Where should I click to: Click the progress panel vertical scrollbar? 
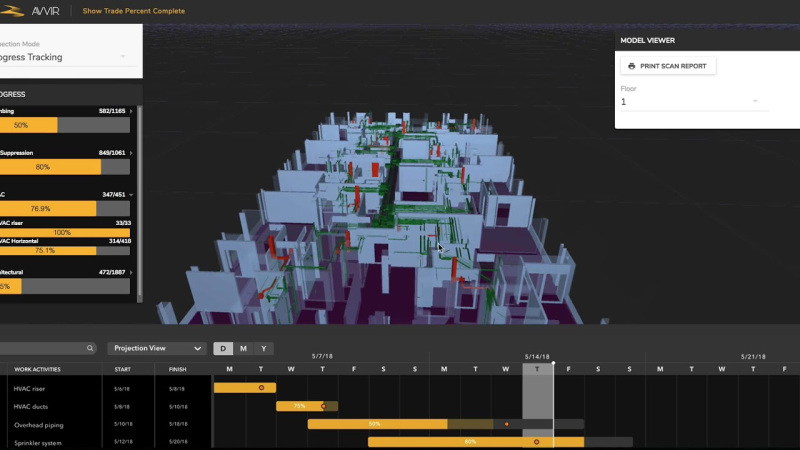(140, 204)
